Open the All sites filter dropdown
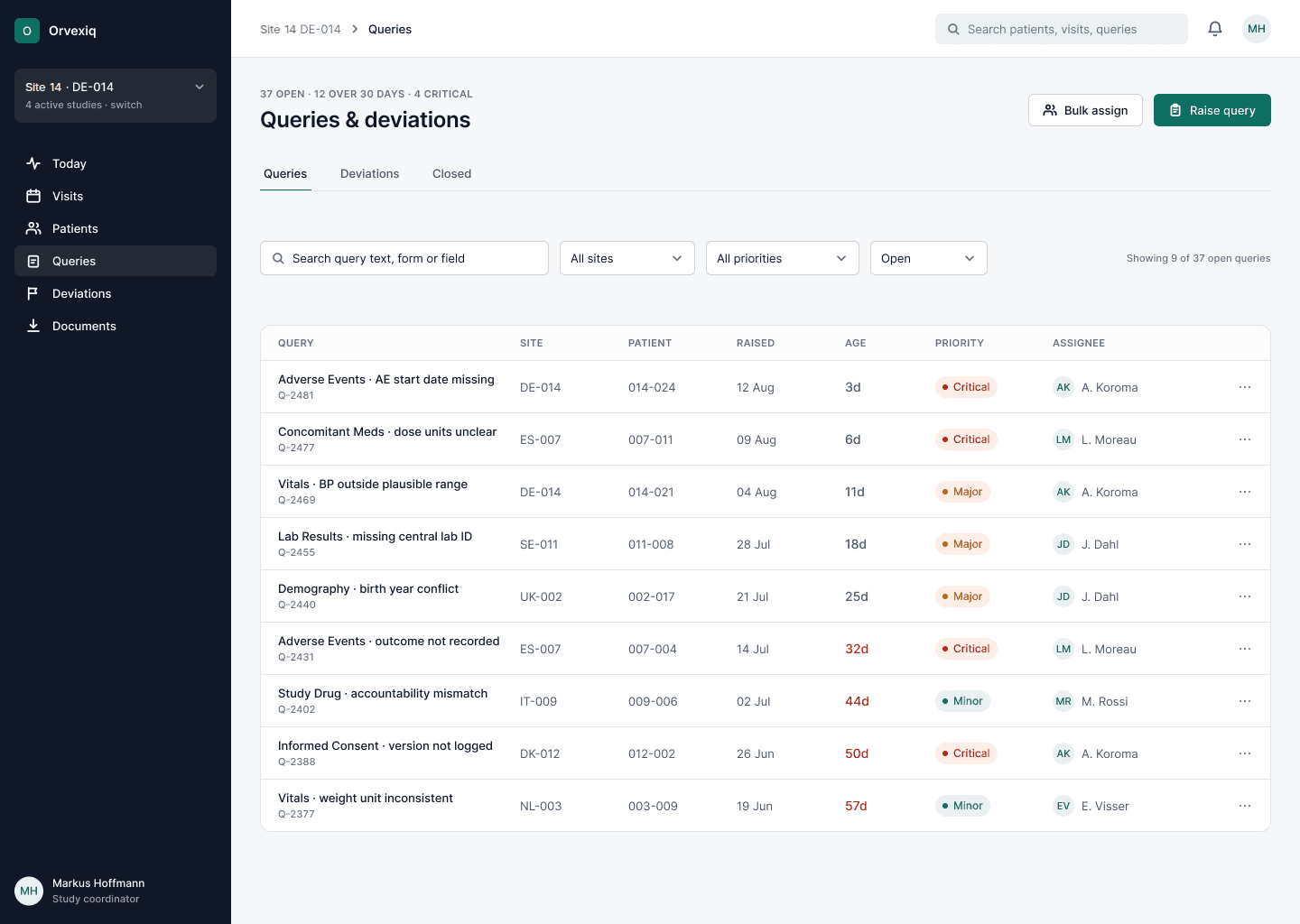Screen dimensions: 1300x924 [627, 258]
